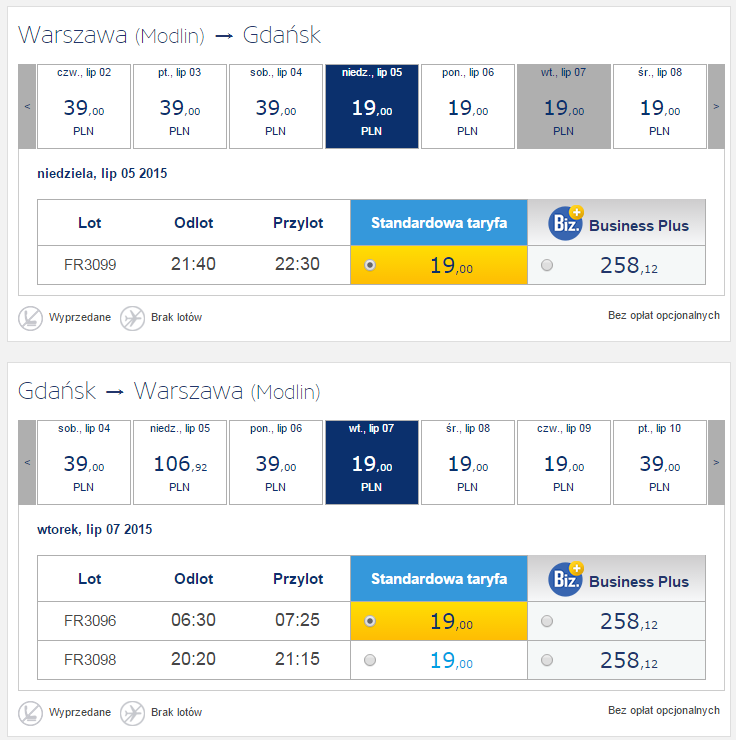This screenshot has height=740, width=736.
Task: Select Business Plus fare for flight FR3096
Action: pyautogui.click(x=547, y=621)
